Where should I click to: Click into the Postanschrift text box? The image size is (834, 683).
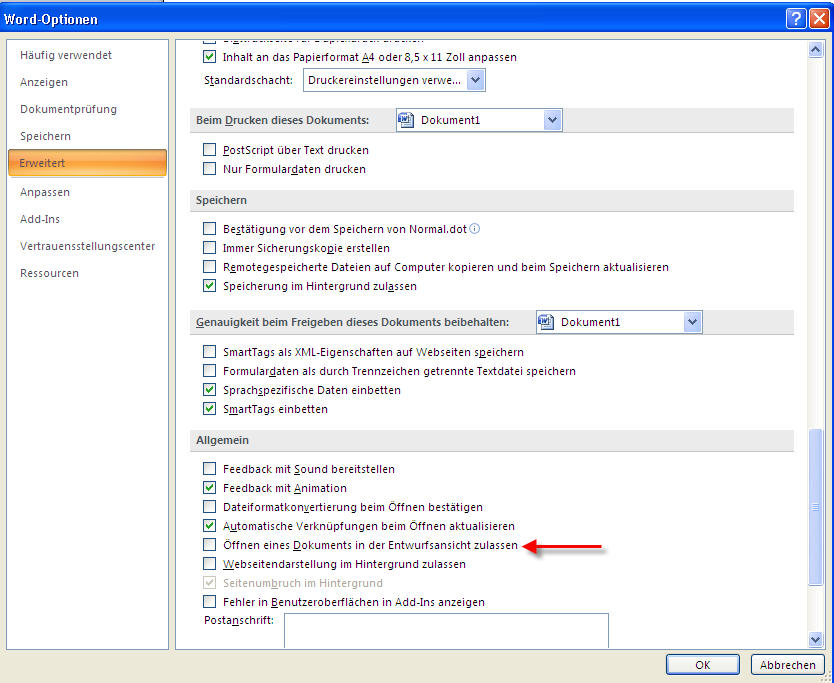tap(446, 631)
